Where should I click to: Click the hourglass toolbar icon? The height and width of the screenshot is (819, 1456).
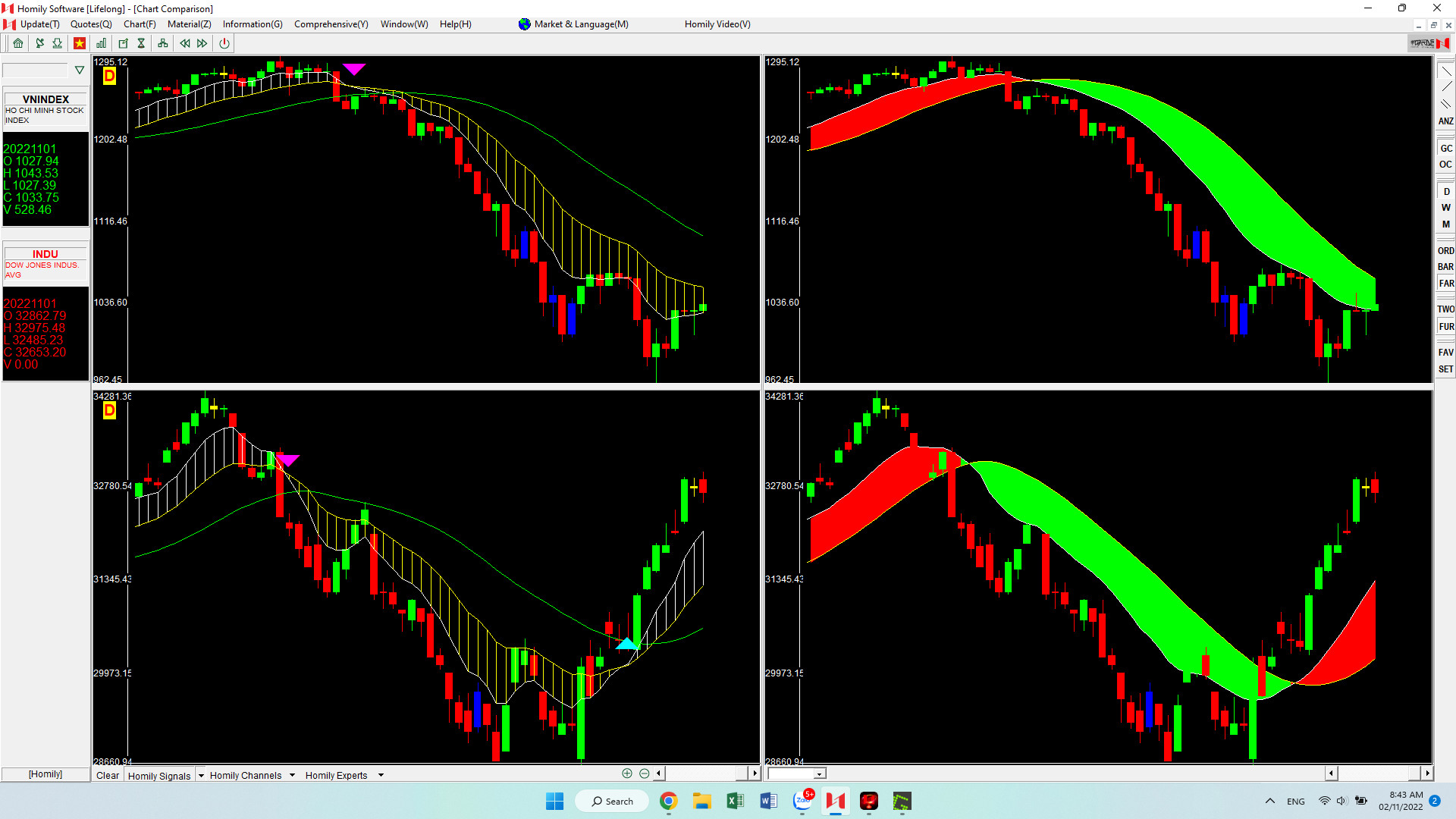pos(141,43)
